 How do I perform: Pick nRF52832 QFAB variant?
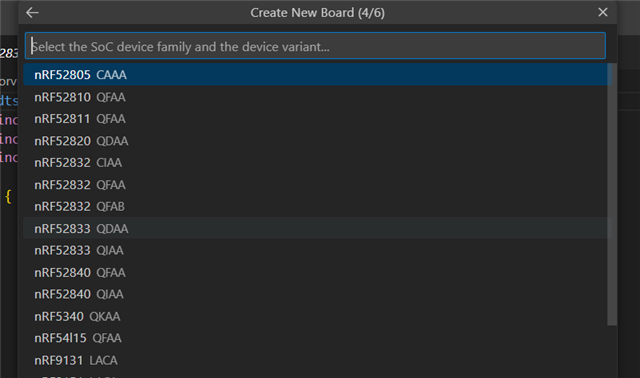[x=317, y=207]
